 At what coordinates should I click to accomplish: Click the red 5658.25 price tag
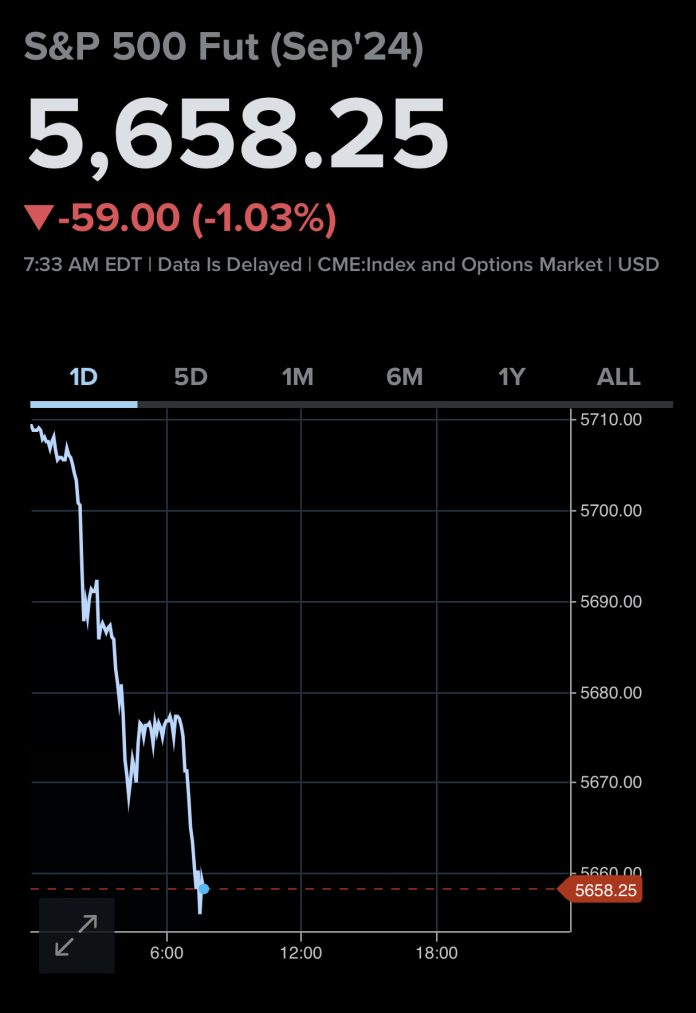click(x=606, y=889)
